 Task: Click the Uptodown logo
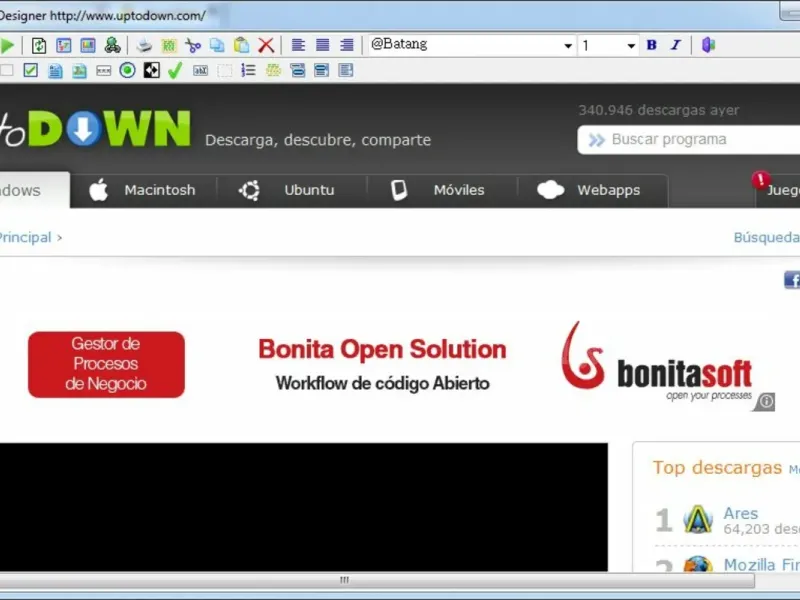coord(95,128)
